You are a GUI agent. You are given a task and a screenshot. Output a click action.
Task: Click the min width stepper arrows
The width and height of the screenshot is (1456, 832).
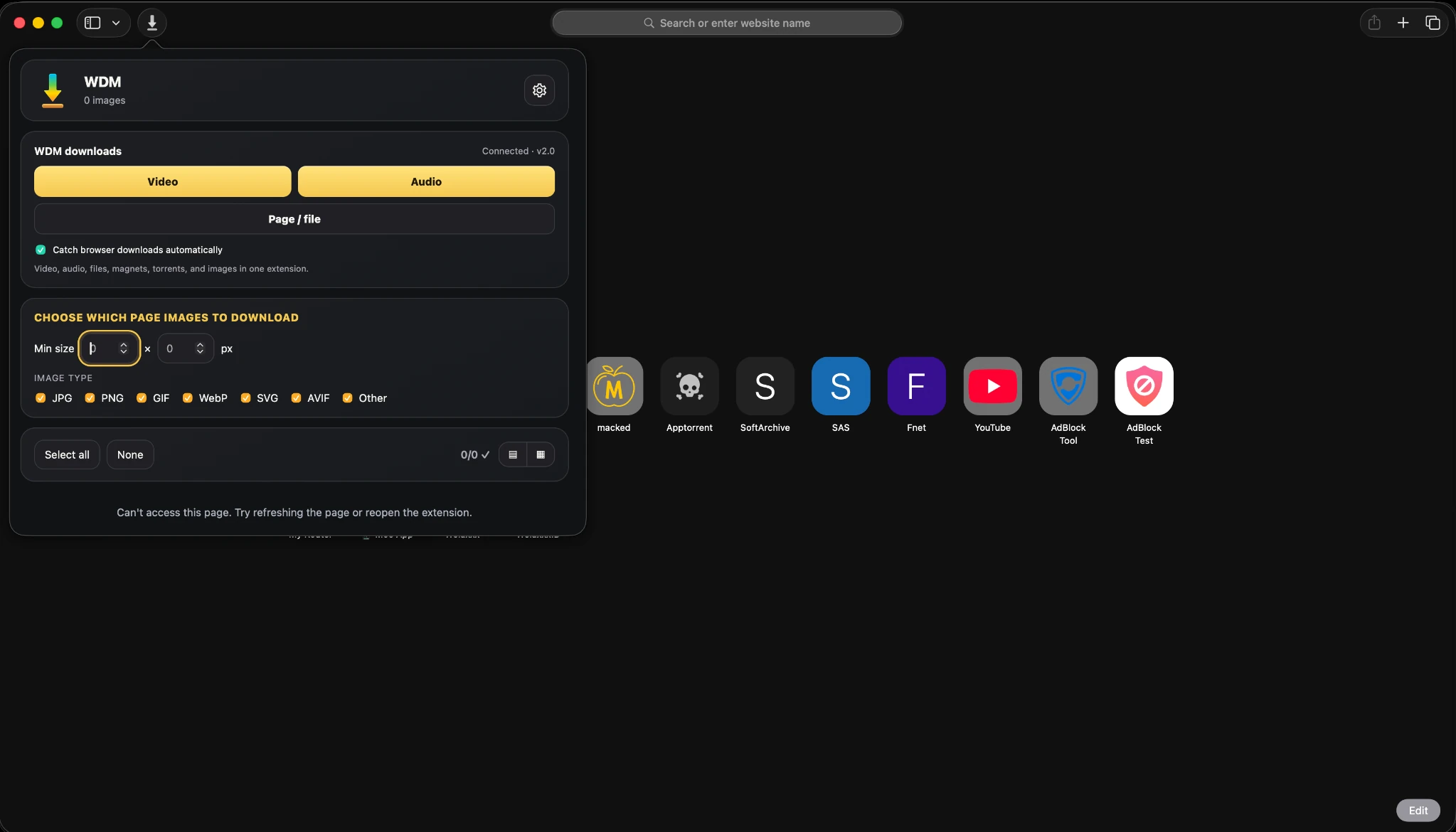point(124,348)
